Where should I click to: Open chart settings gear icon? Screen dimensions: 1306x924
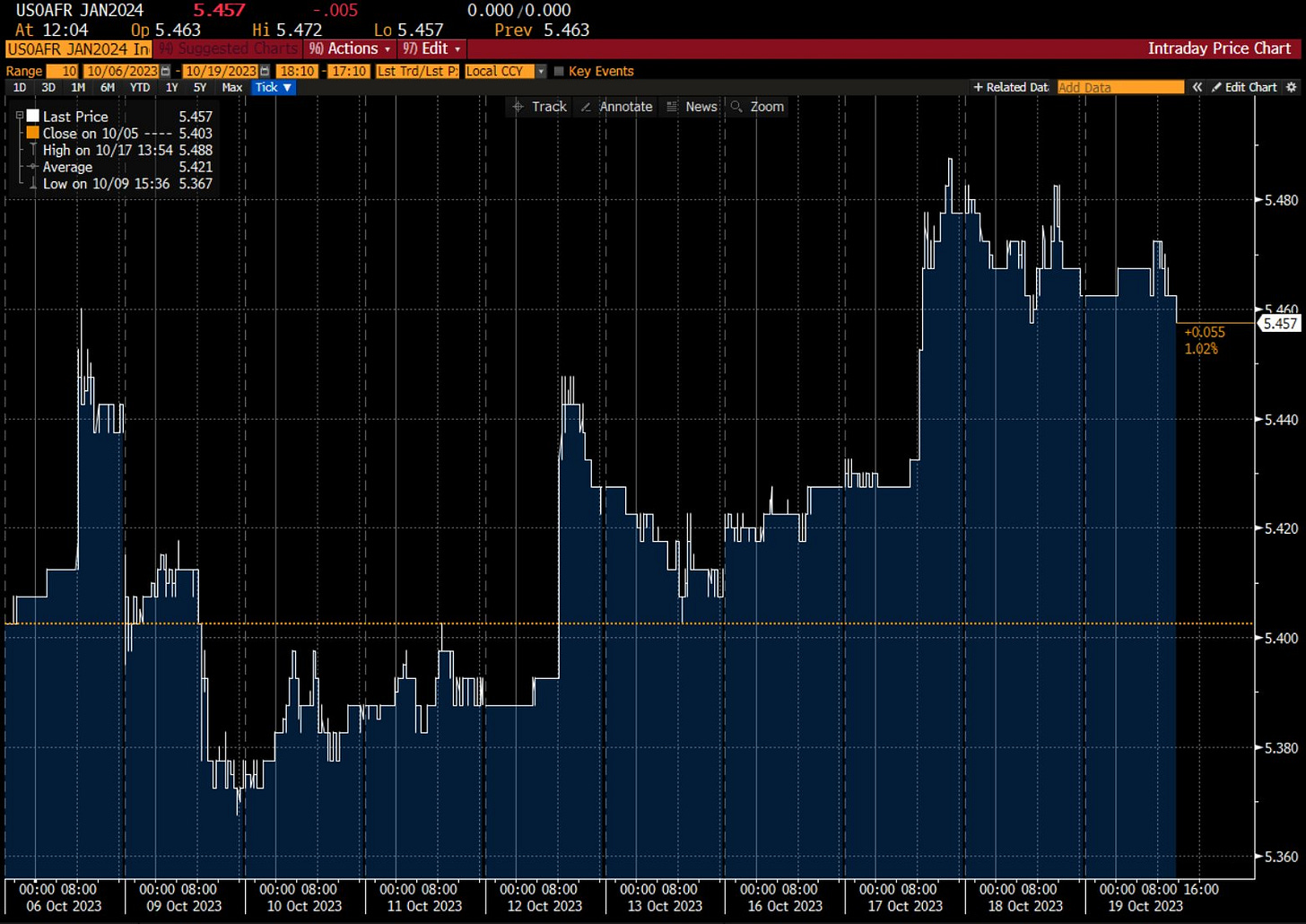tap(1292, 87)
